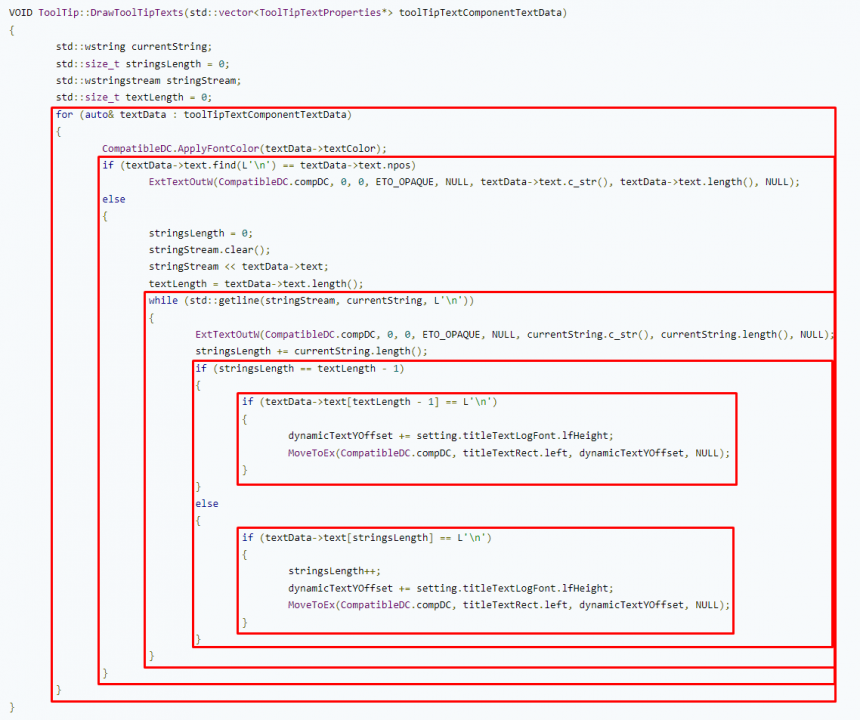Select the std::wstring currentString declaration
Image resolution: width=860 pixels, height=720 pixels.
click(x=133, y=46)
